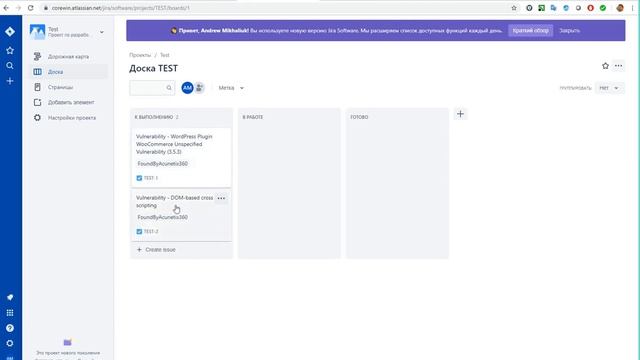Select the Доска board menu item
This screenshot has width=640, height=360.
(69, 72)
